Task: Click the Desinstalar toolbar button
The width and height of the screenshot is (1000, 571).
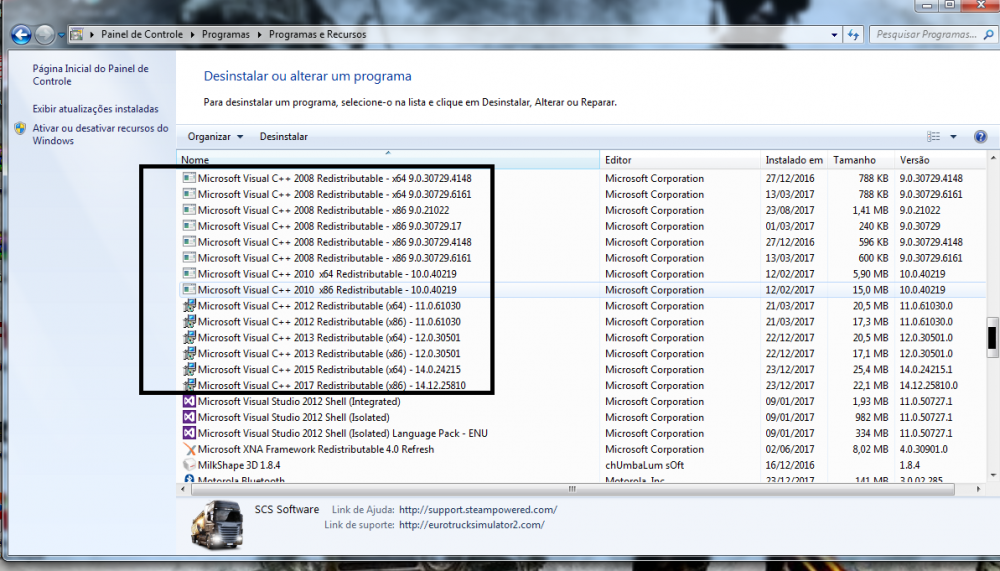Action: click(x=284, y=137)
